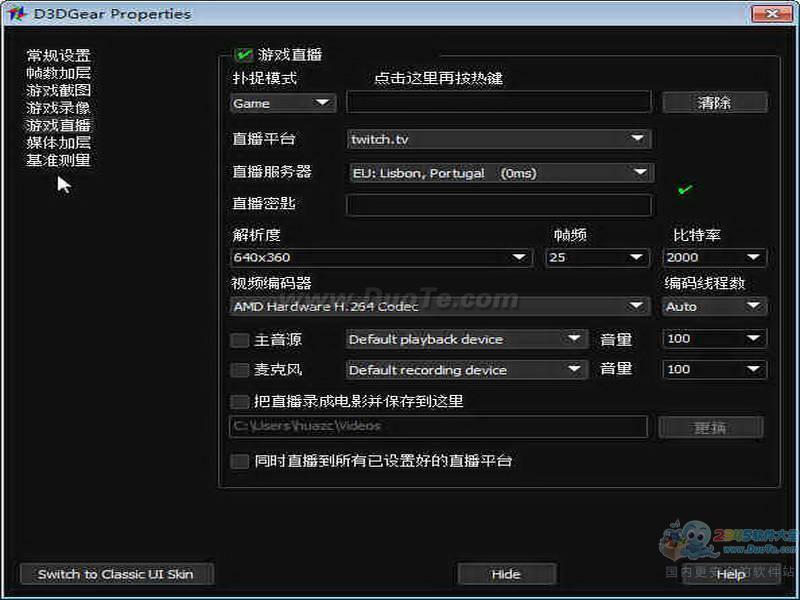Click the hotkey input field
This screenshot has height=600, width=800.
pos(498,102)
